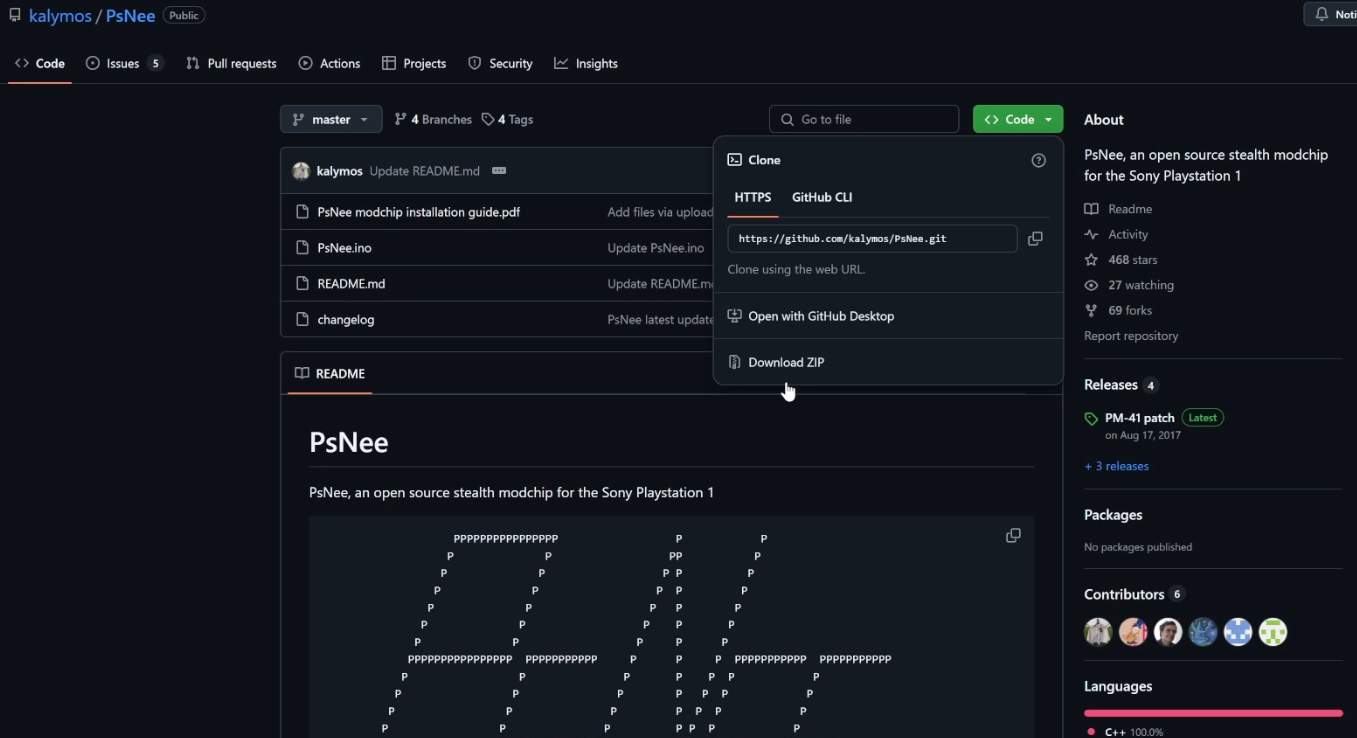This screenshot has width=1357, height=738.
Task: Open with GitHub Desktop
Action: click(x=821, y=316)
